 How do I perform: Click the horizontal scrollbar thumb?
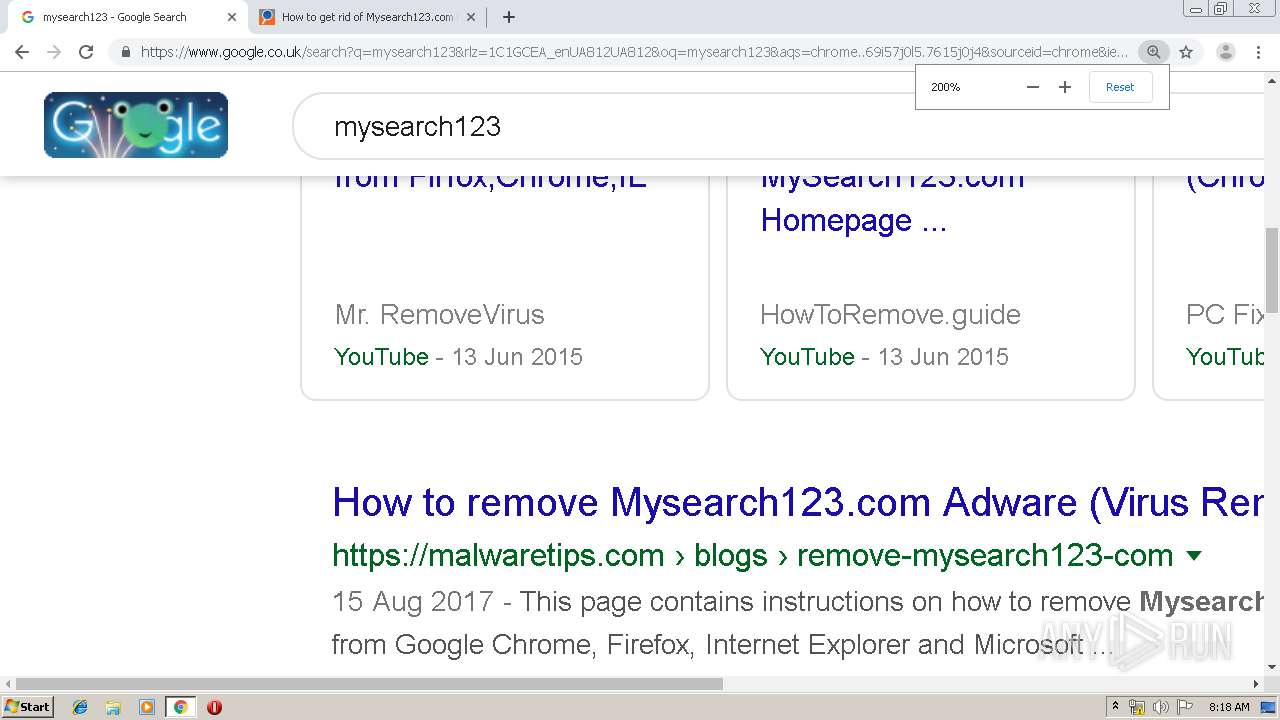pos(369,684)
